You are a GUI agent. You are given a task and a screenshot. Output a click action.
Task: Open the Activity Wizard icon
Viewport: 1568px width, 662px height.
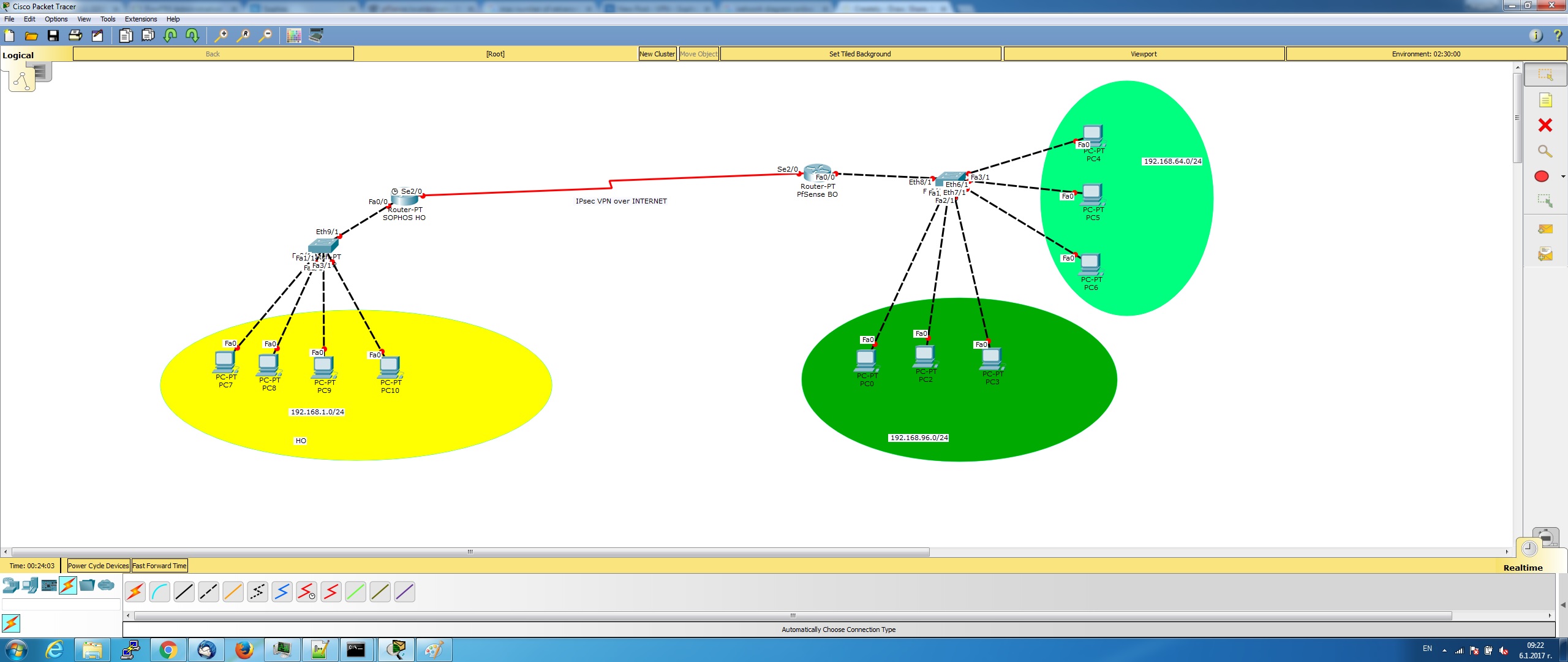(97, 36)
